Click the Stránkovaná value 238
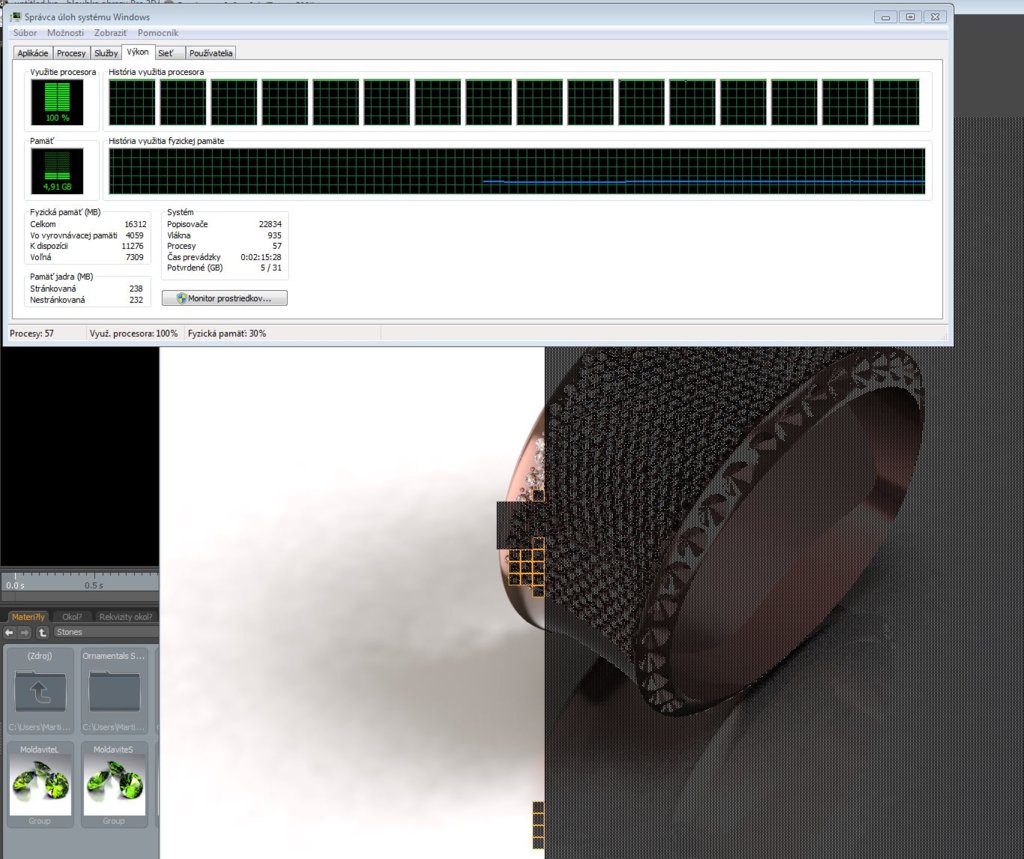Screen dimensions: 1024x859 pyautogui.click(x=136, y=289)
